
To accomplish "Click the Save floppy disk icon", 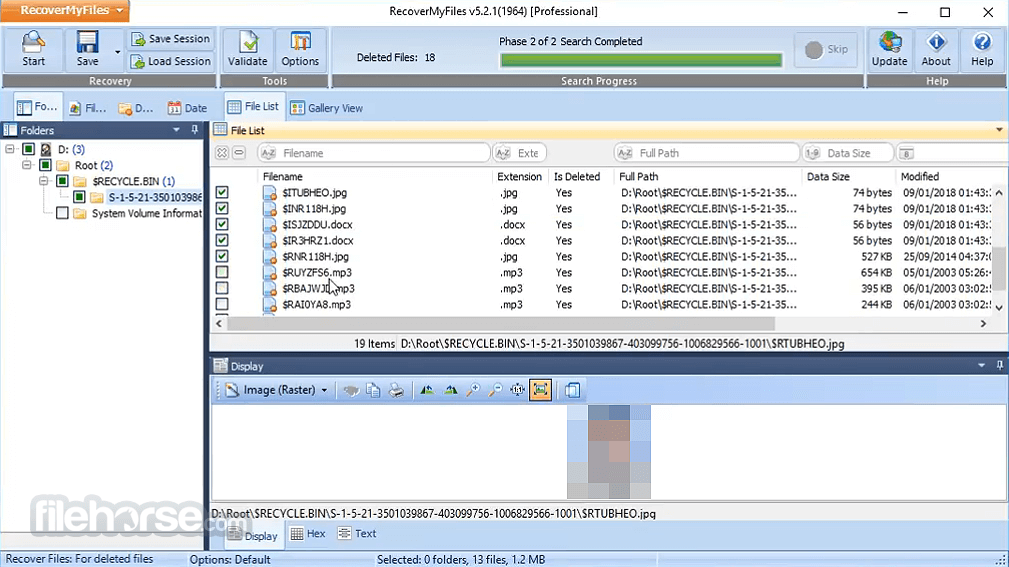I will 88,49.
